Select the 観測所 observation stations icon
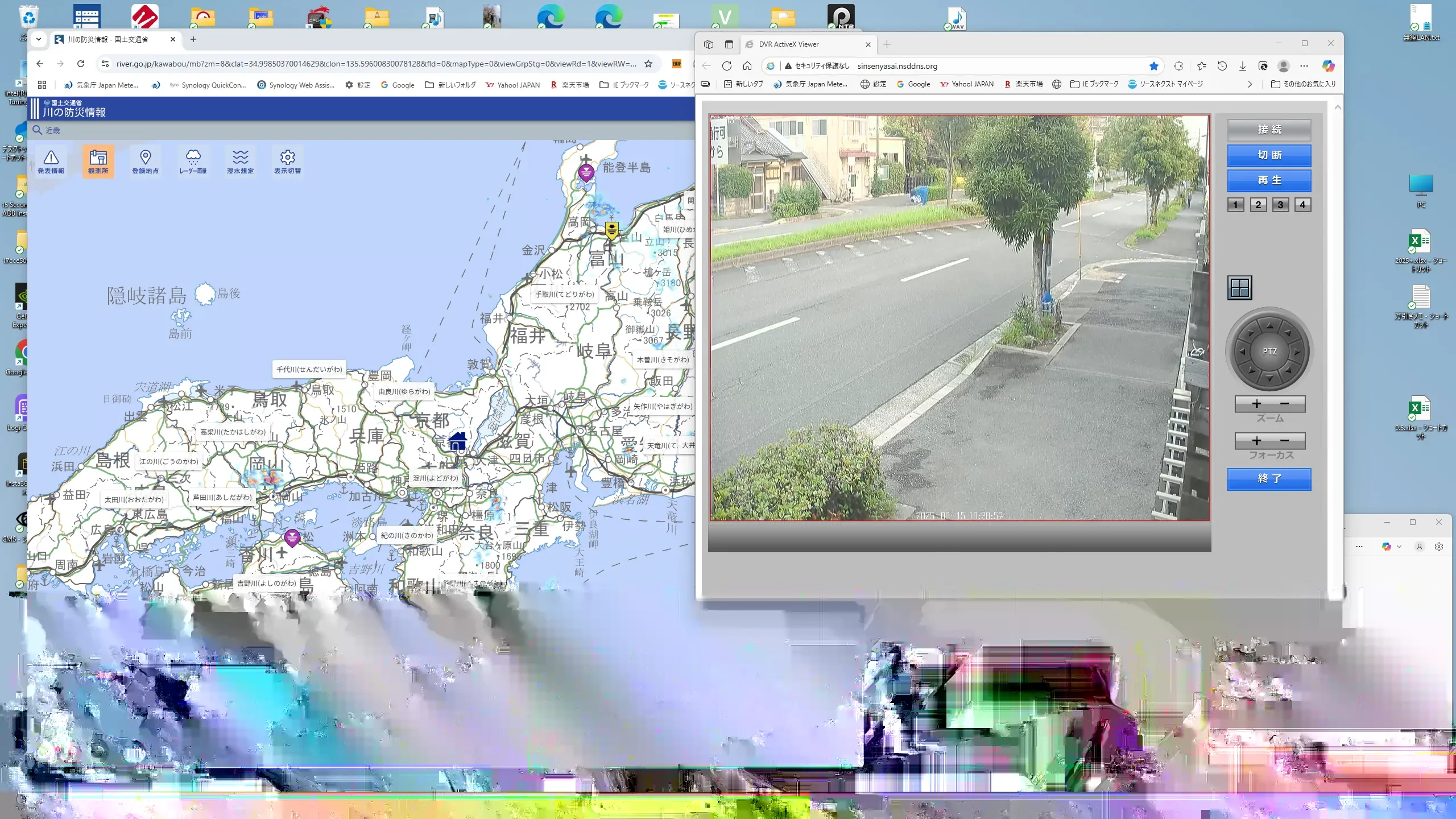1456x819 pixels. (98, 161)
